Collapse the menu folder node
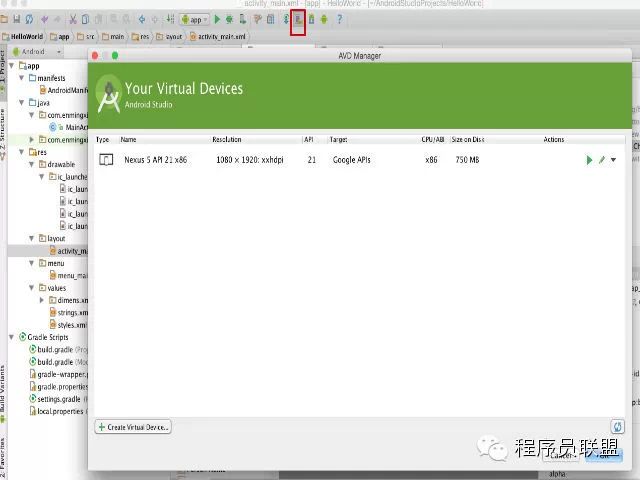Image resolution: width=640 pixels, height=480 pixels. [x=31, y=263]
